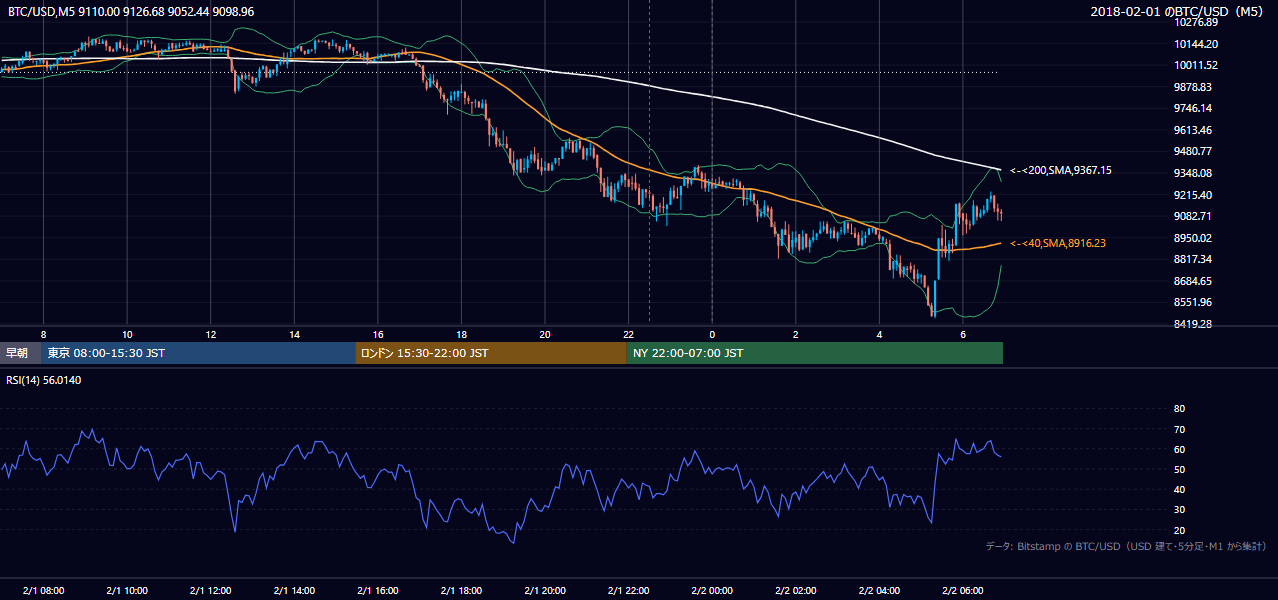Click the 40 SMA 8916.23 label
This screenshot has height=600, width=1278.
tap(1057, 243)
